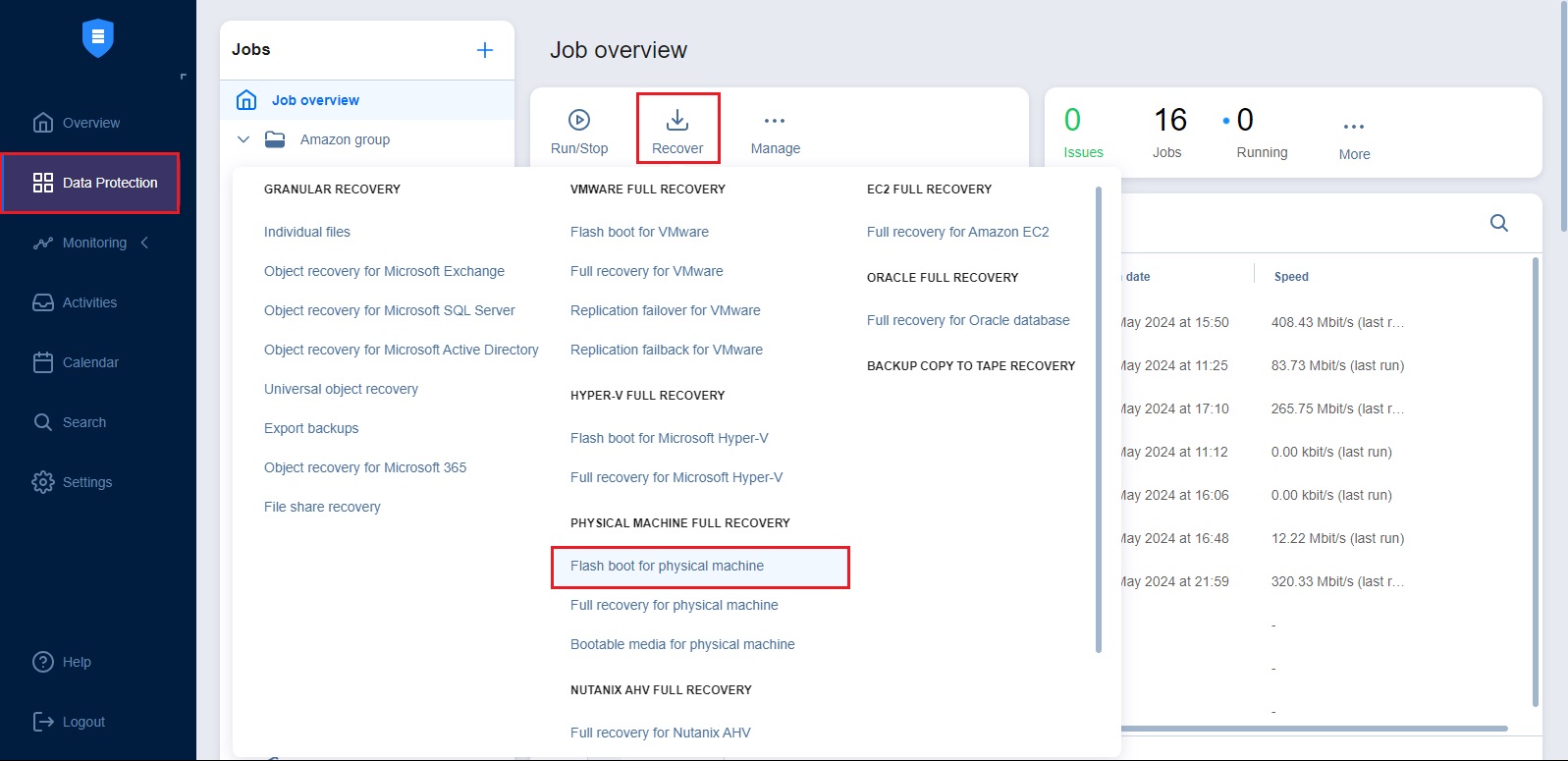Click the Recover download icon
Screen dimensions: 1568x761
click(x=677, y=120)
